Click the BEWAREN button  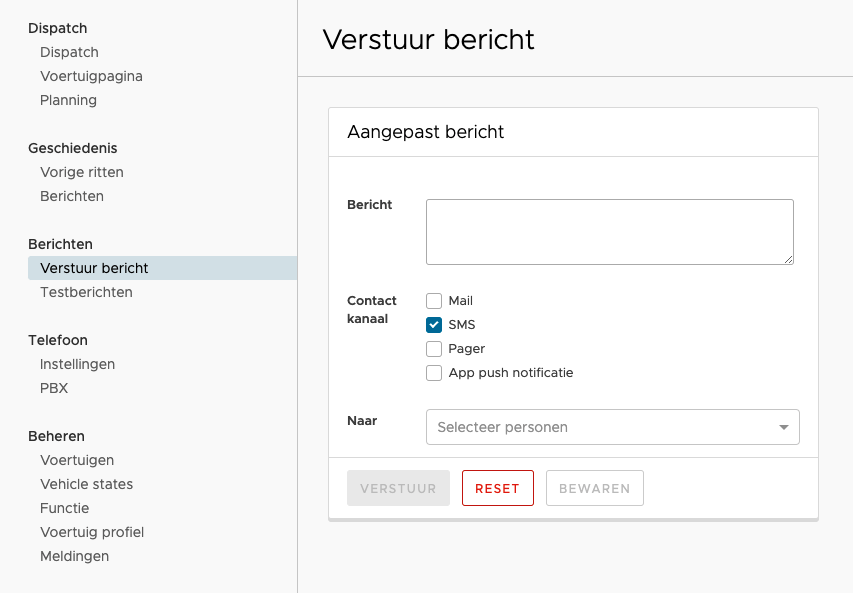coord(594,488)
